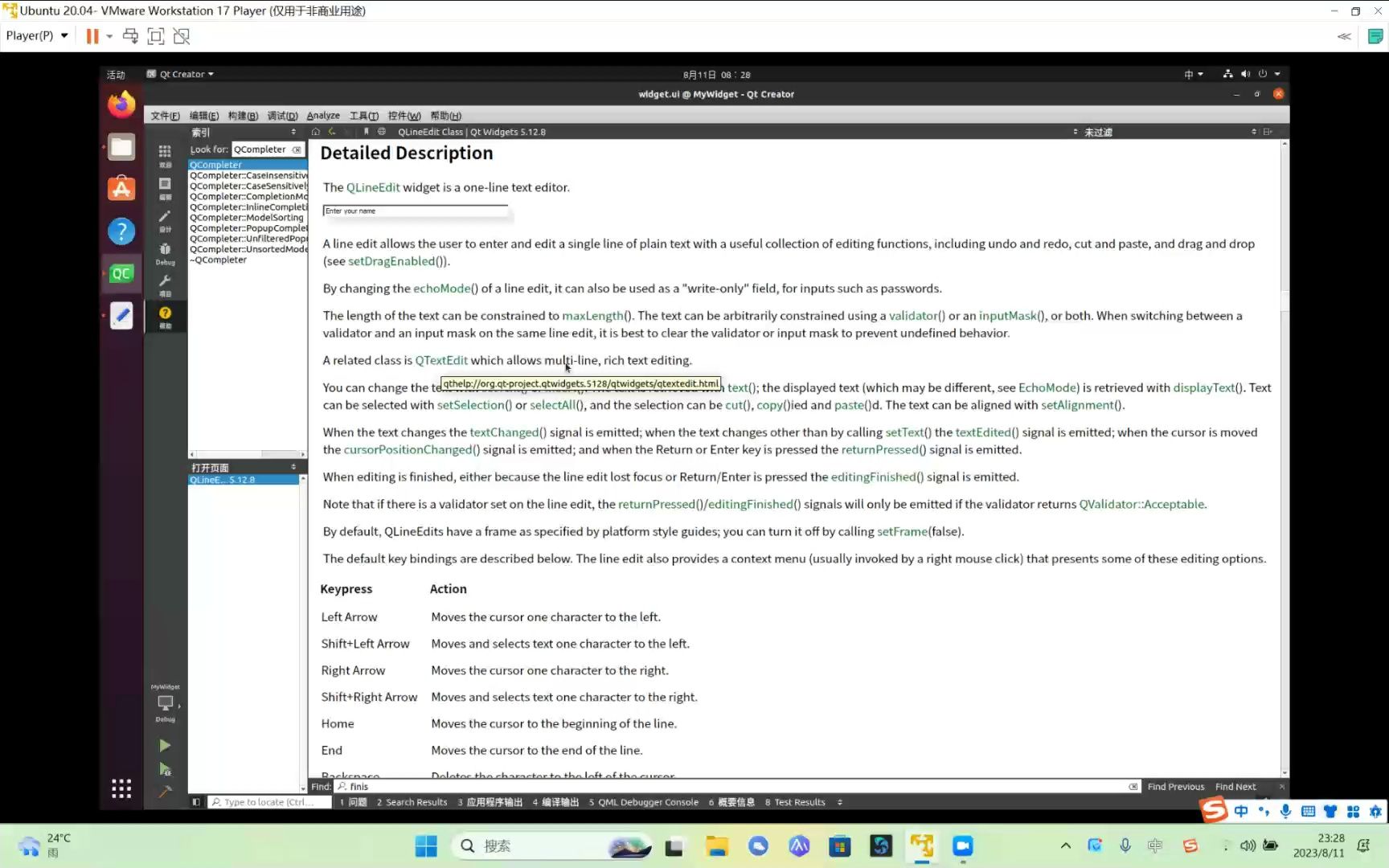Show Applications grid in Ubuntu dock

(x=121, y=788)
